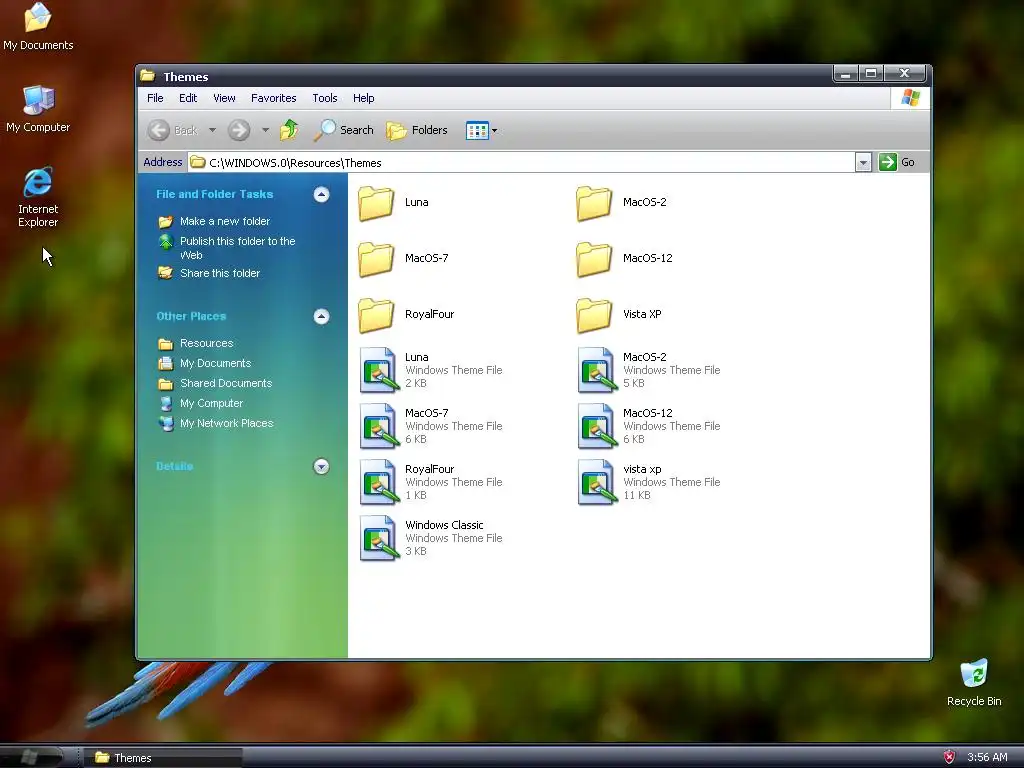Screen dimensions: 1024x768
Task: Click Publish this folder to the Web
Action: pyautogui.click(x=238, y=248)
